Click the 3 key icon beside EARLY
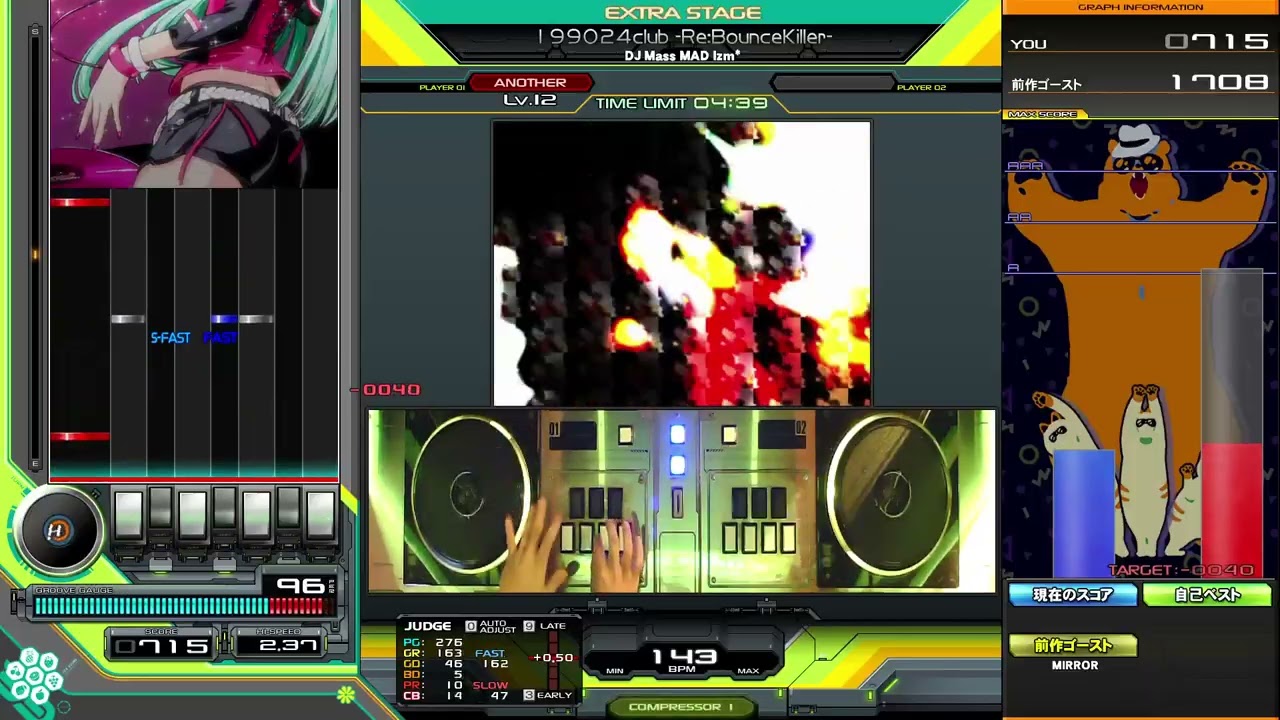The height and width of the screenshot is (720, 1280). 529,695
